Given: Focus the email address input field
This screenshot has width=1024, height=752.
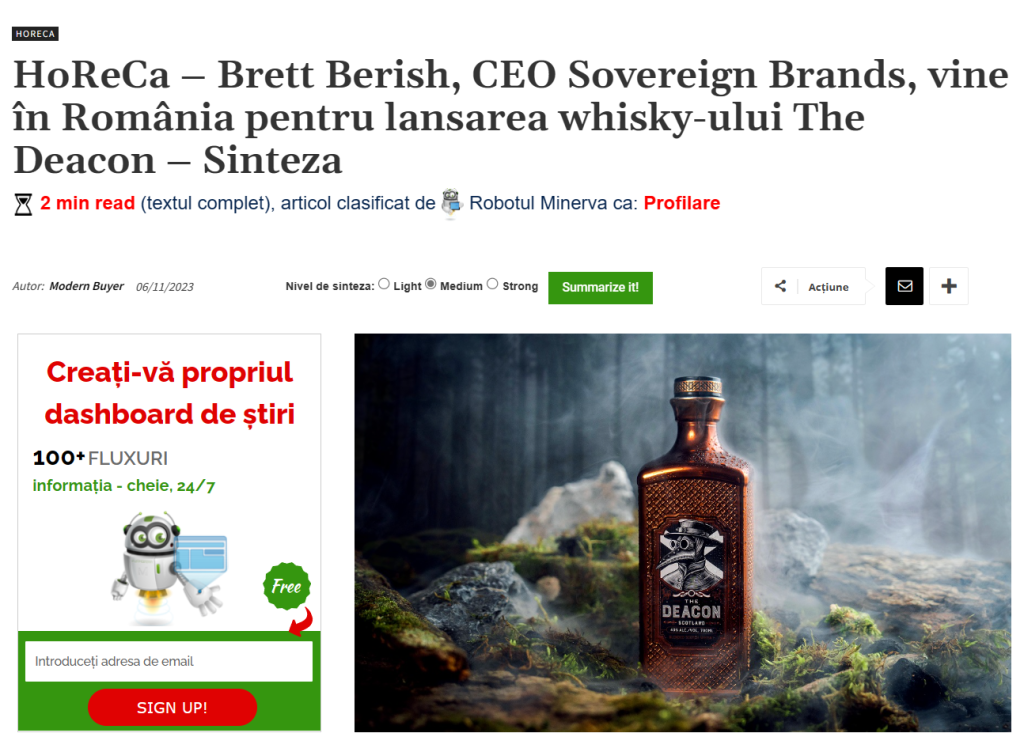Looking at the screenshot, I should (168, 661).
